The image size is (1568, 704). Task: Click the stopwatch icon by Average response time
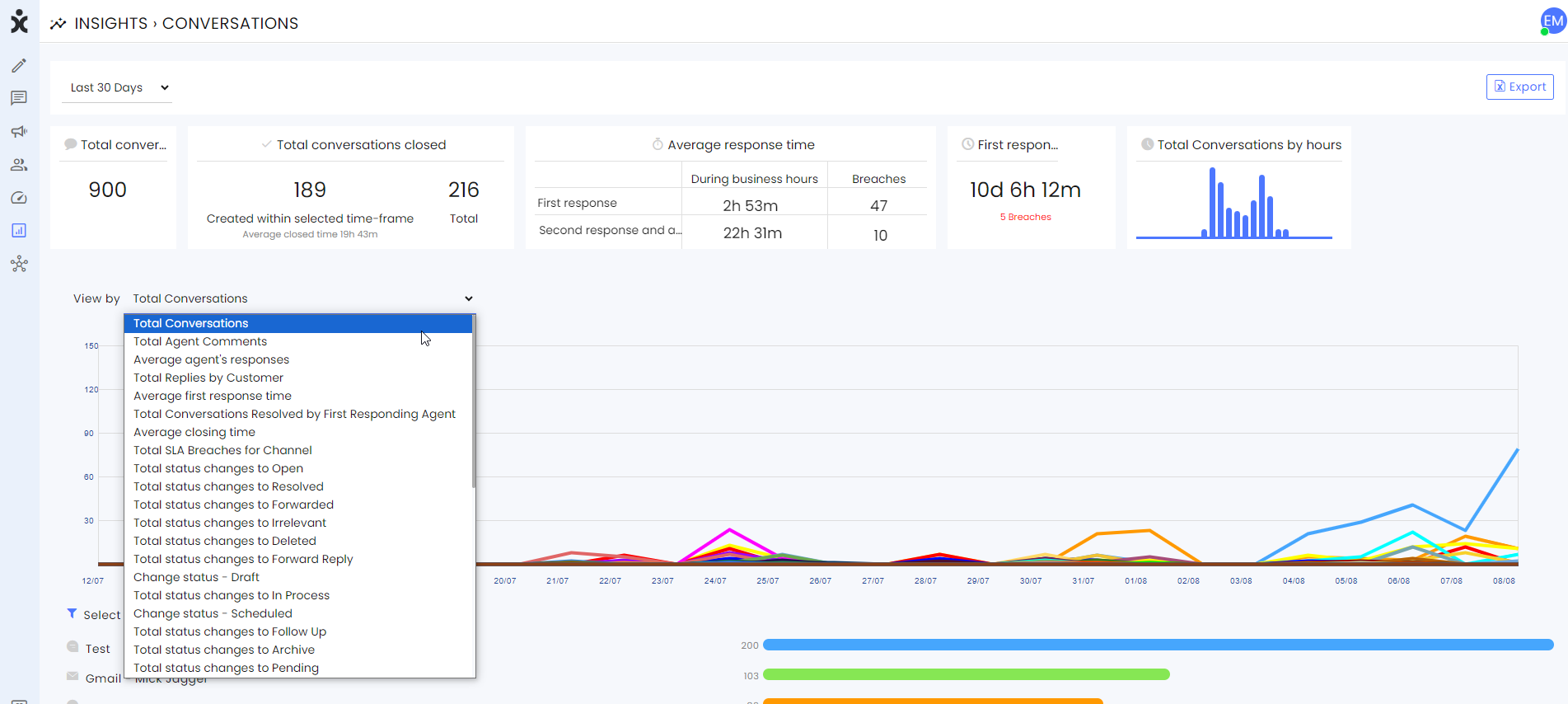pyautogui.click(x=658, y=144)
